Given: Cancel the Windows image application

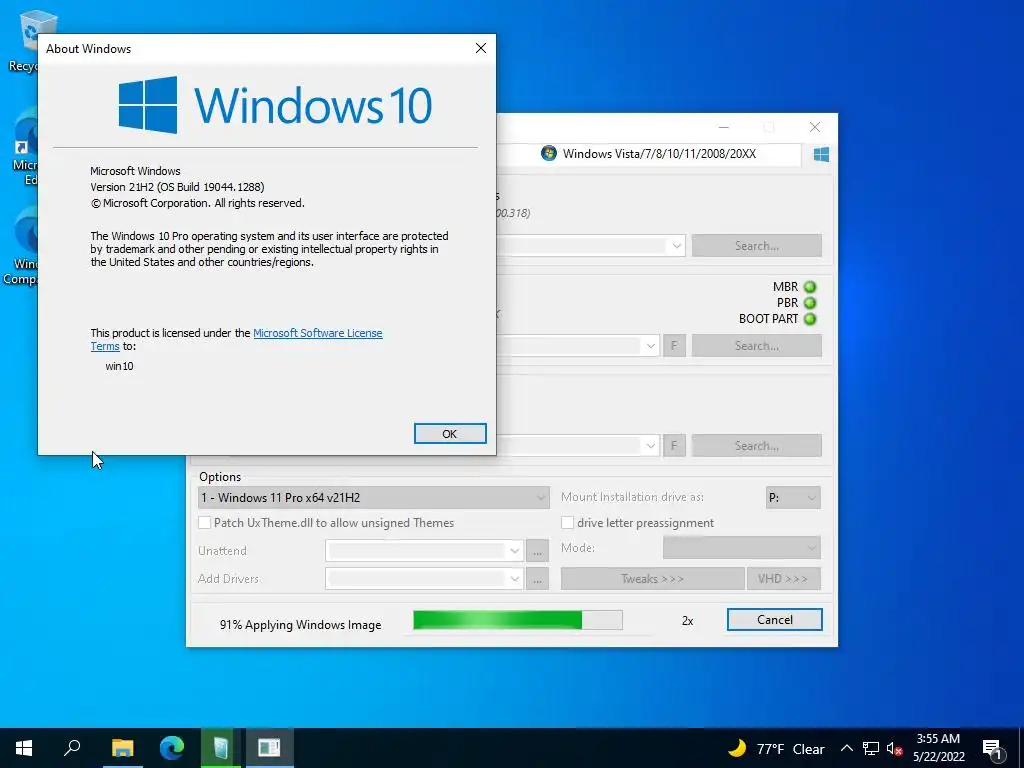Looking at the screenshot, I should 775,620.
